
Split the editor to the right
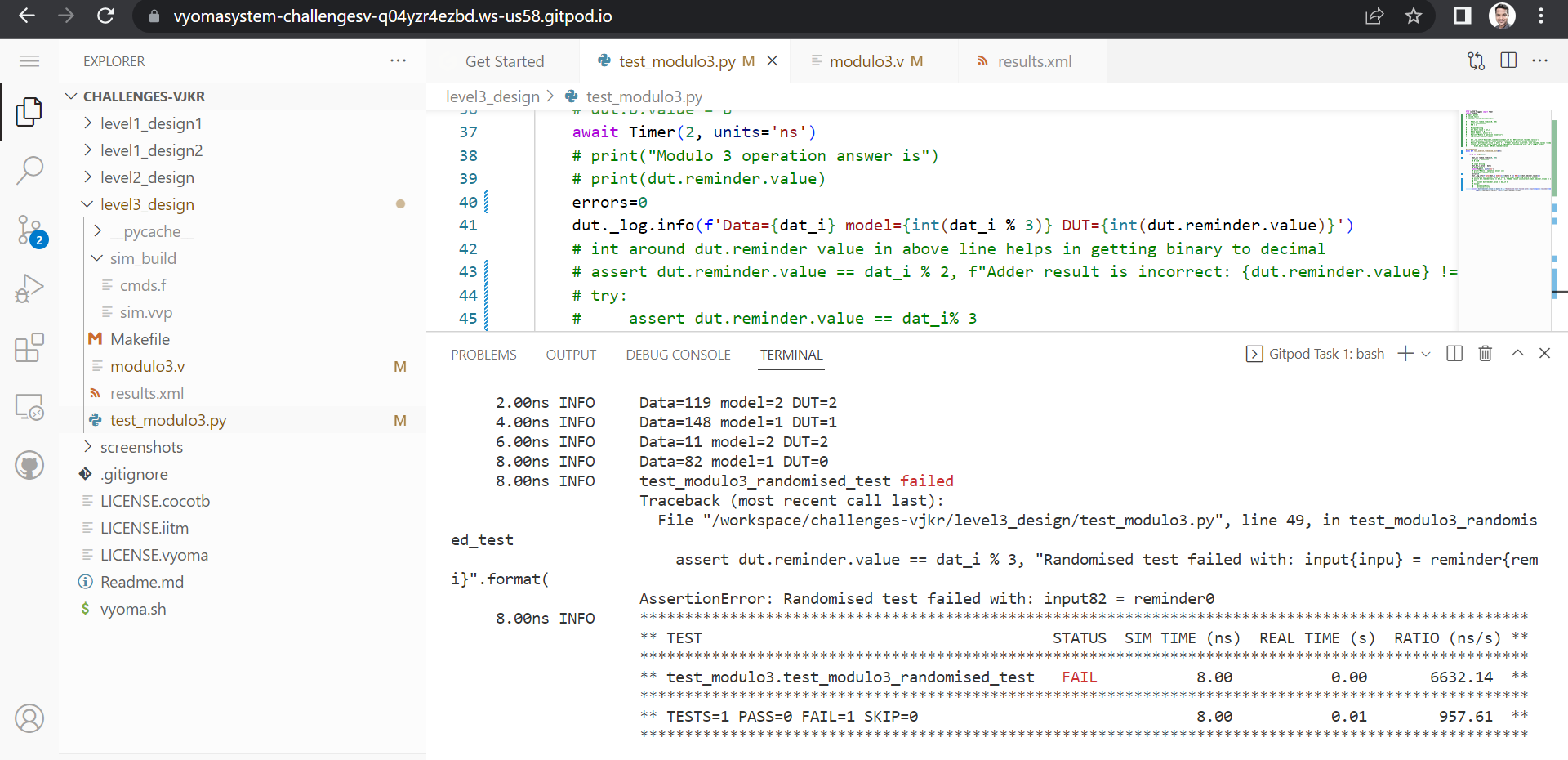(x=1508, y=61)
